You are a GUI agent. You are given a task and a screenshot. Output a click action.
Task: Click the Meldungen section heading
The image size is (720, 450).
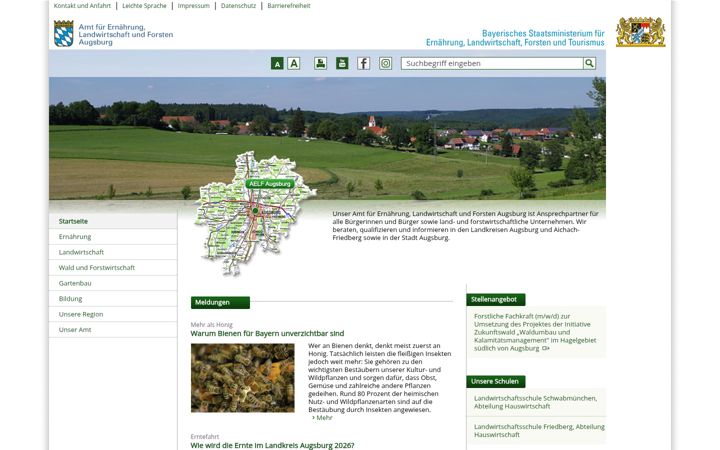click(220, 303)
